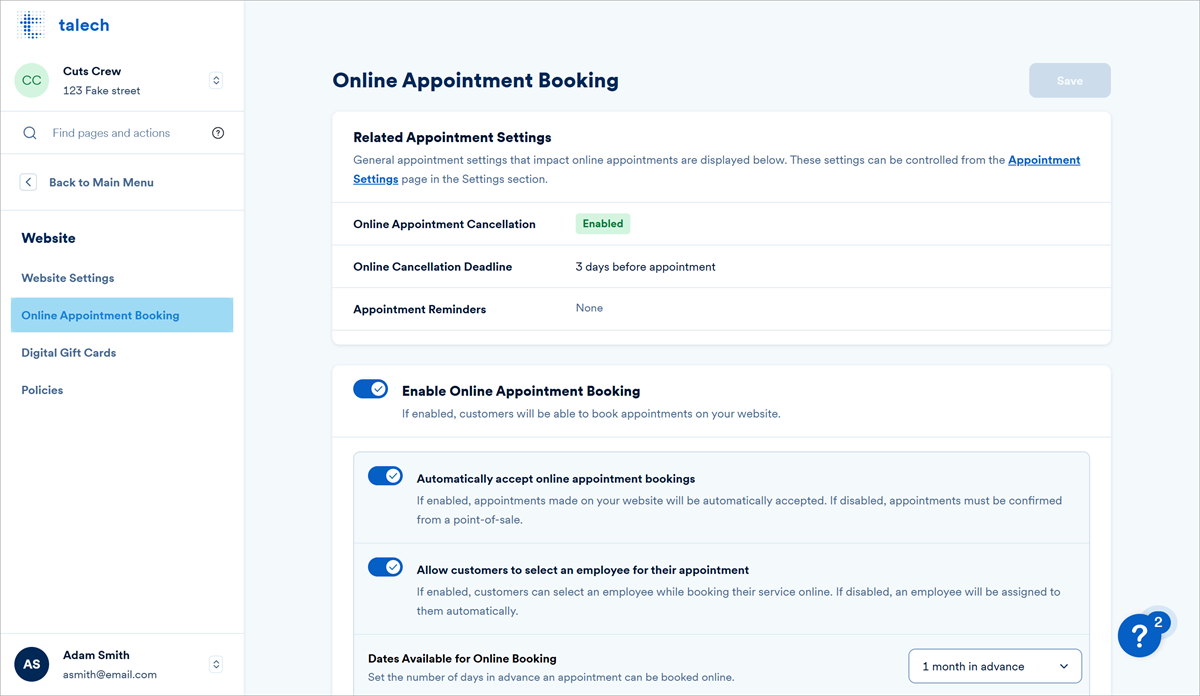
Task: Turn off automatically accept online appointment bookings
Action: click(x=385, y=475)
